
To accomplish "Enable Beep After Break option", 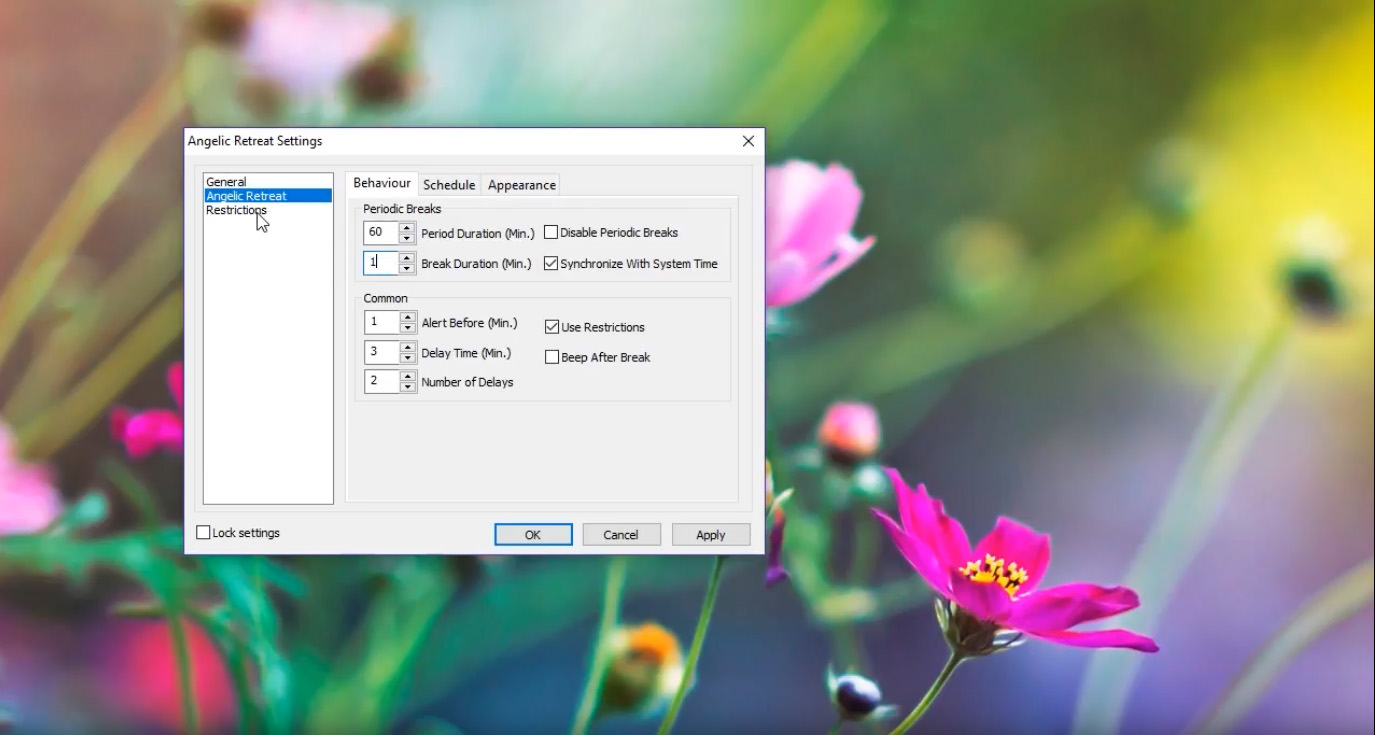I will (x=552, y=357).
